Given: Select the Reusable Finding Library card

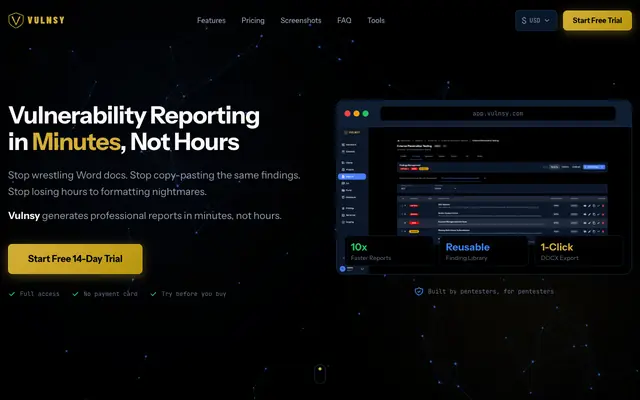Looking at the screenshot, I should pyautogui.click(x=484, y=251).
